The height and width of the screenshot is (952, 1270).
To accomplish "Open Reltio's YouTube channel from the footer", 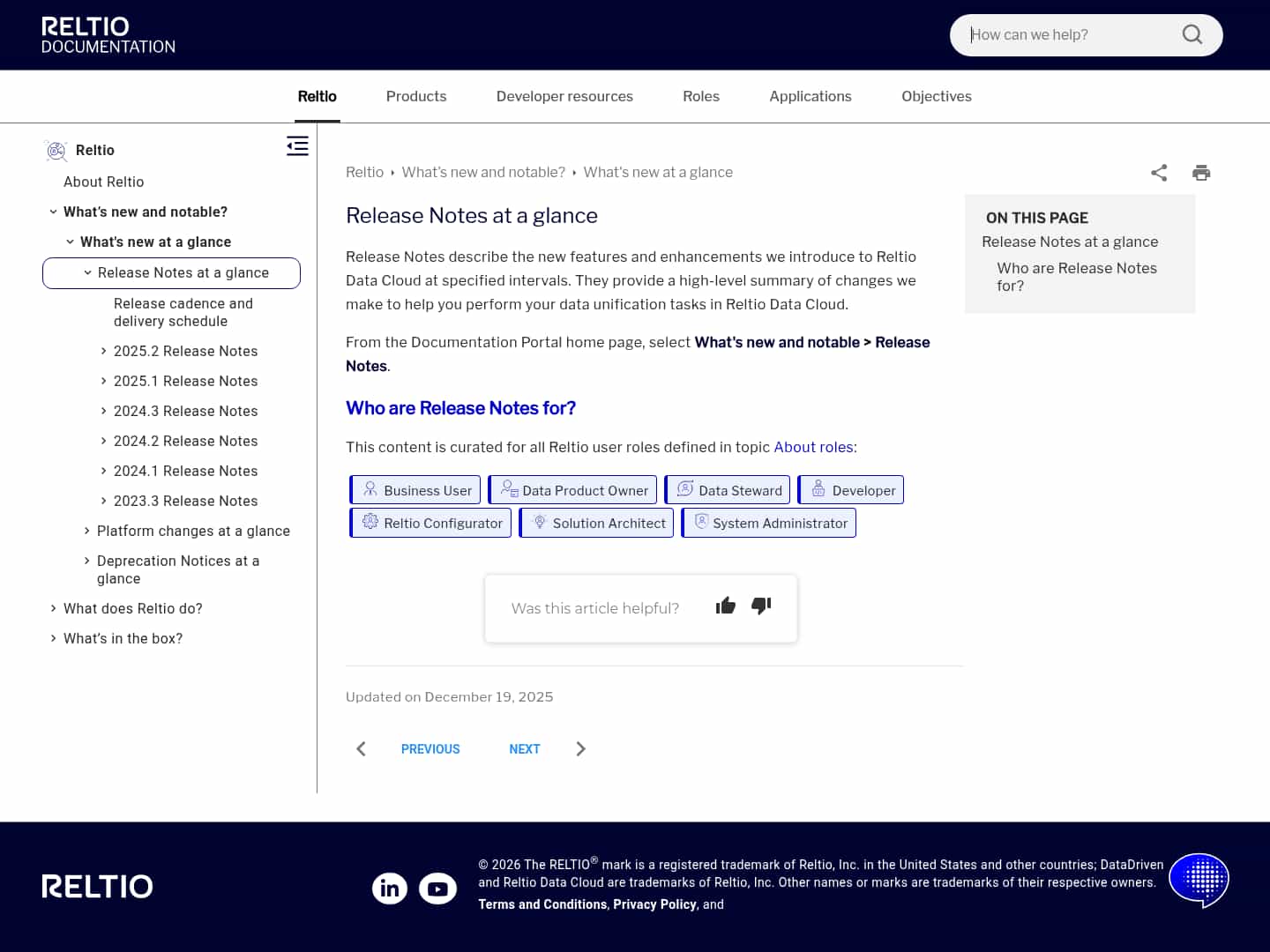I will click(x=438, y=889).
